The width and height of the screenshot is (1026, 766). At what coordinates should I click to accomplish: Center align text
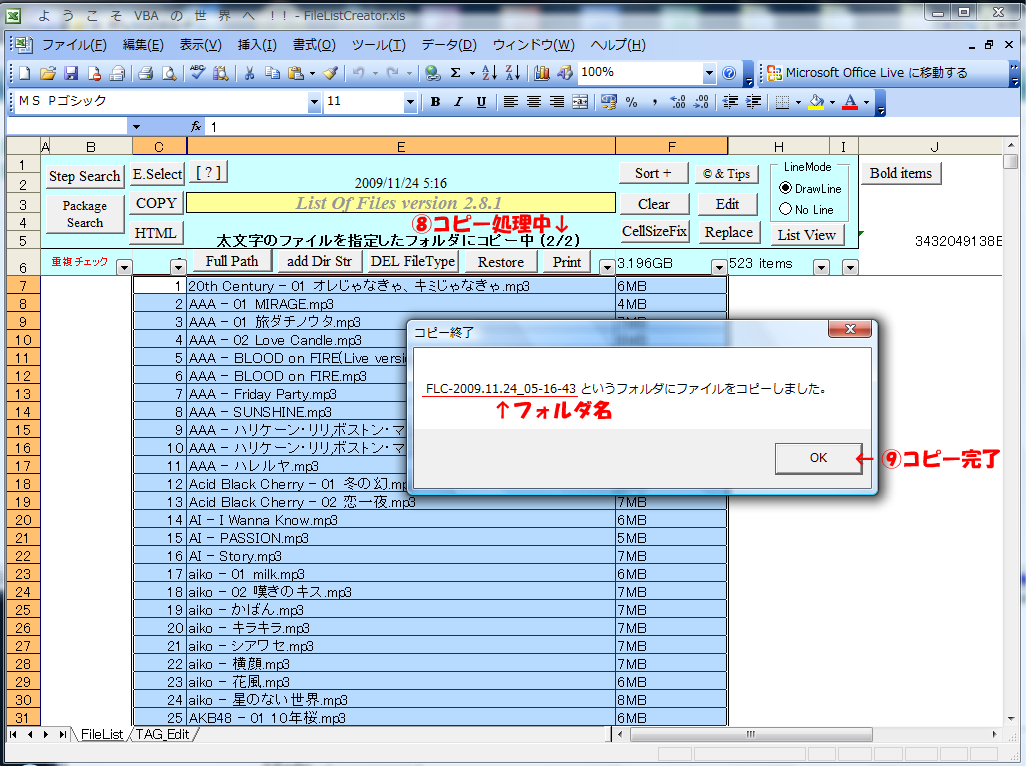coord(533,101)
